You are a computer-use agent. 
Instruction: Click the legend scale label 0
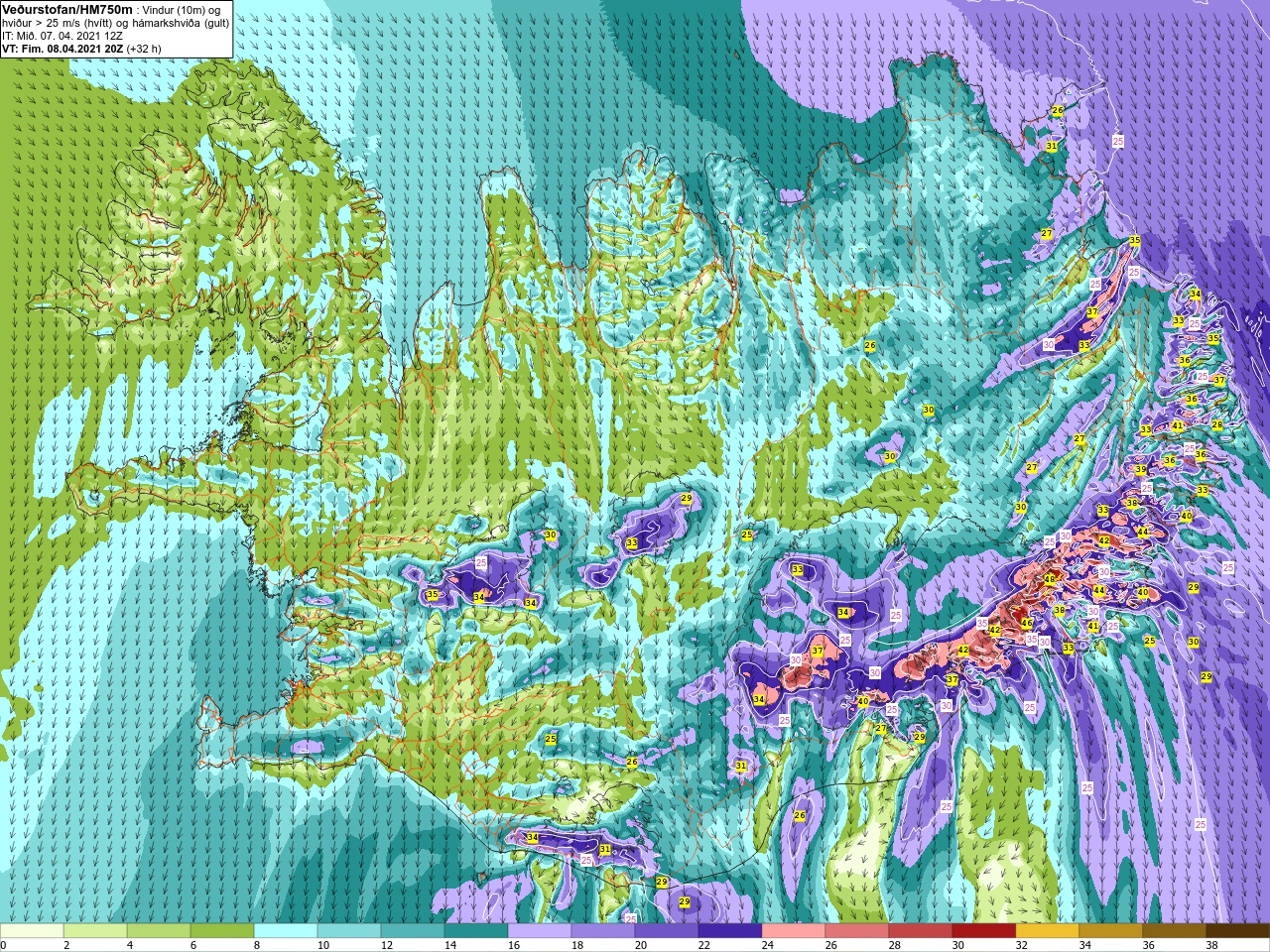pyautogui.click(x=3, y=945)
